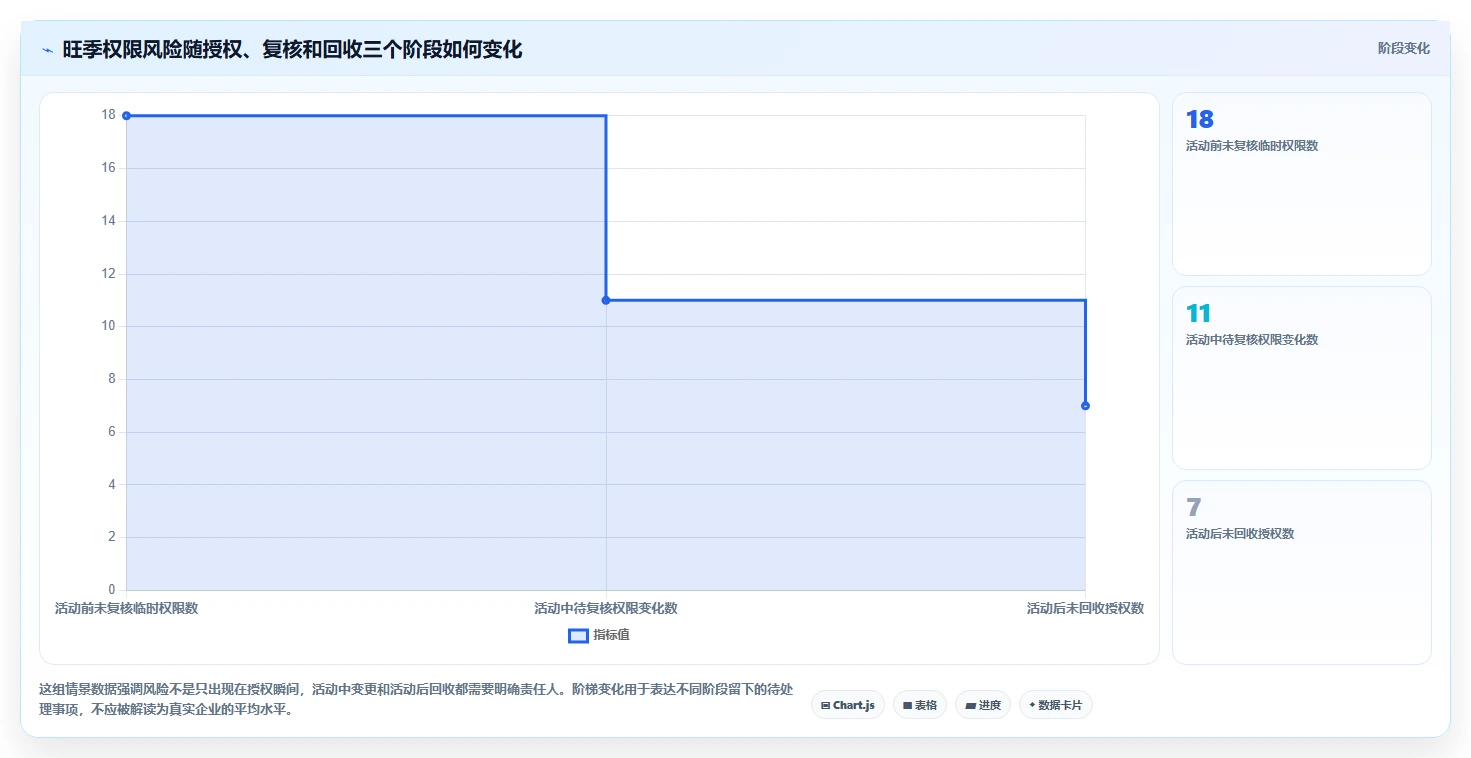Open the 表格 tag
Image resolution: width=1471 pixels, height=758 pixels.
point(920,705)
